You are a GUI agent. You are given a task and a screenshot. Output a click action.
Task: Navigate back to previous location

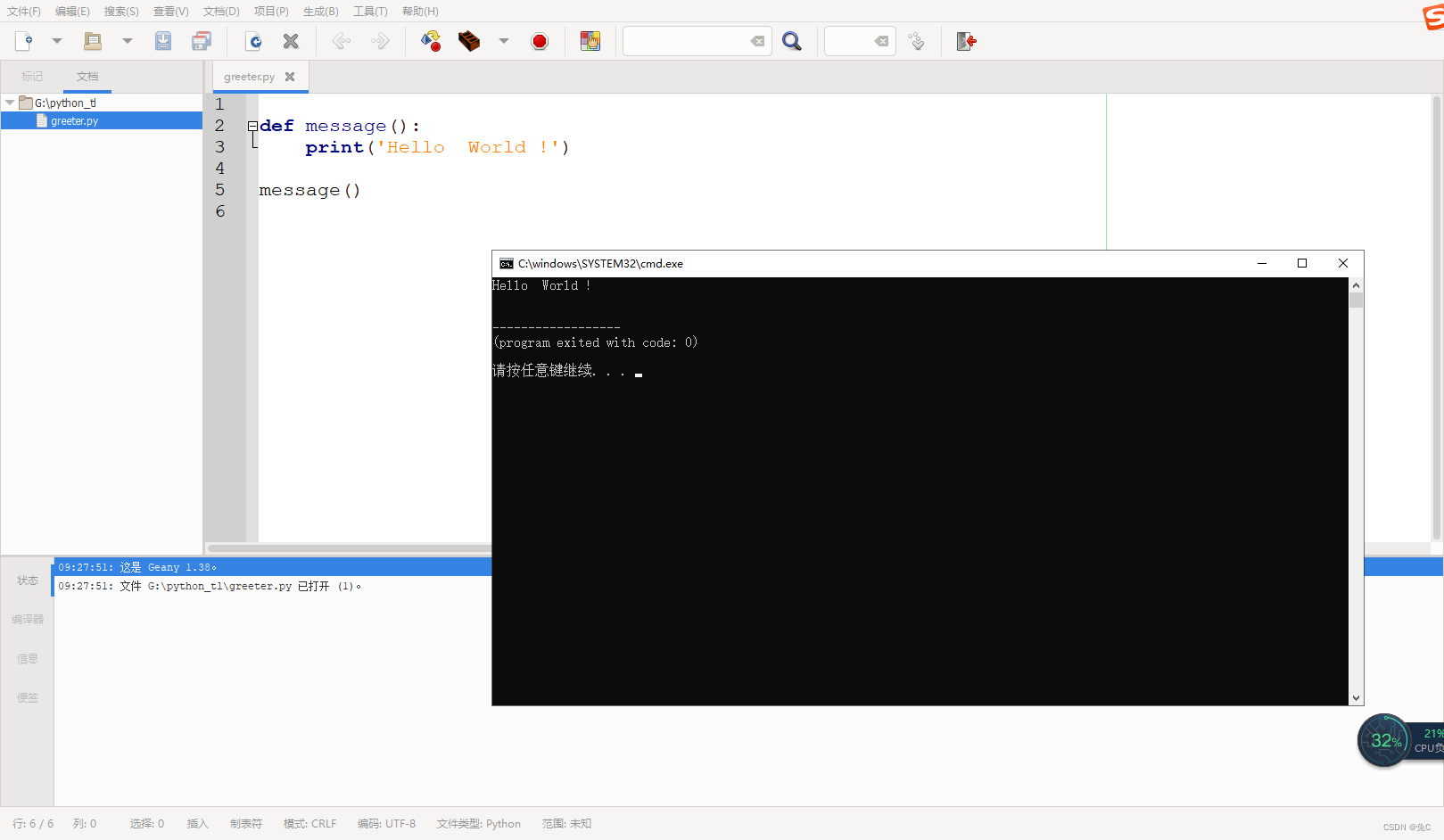click(x=342, y=41)
